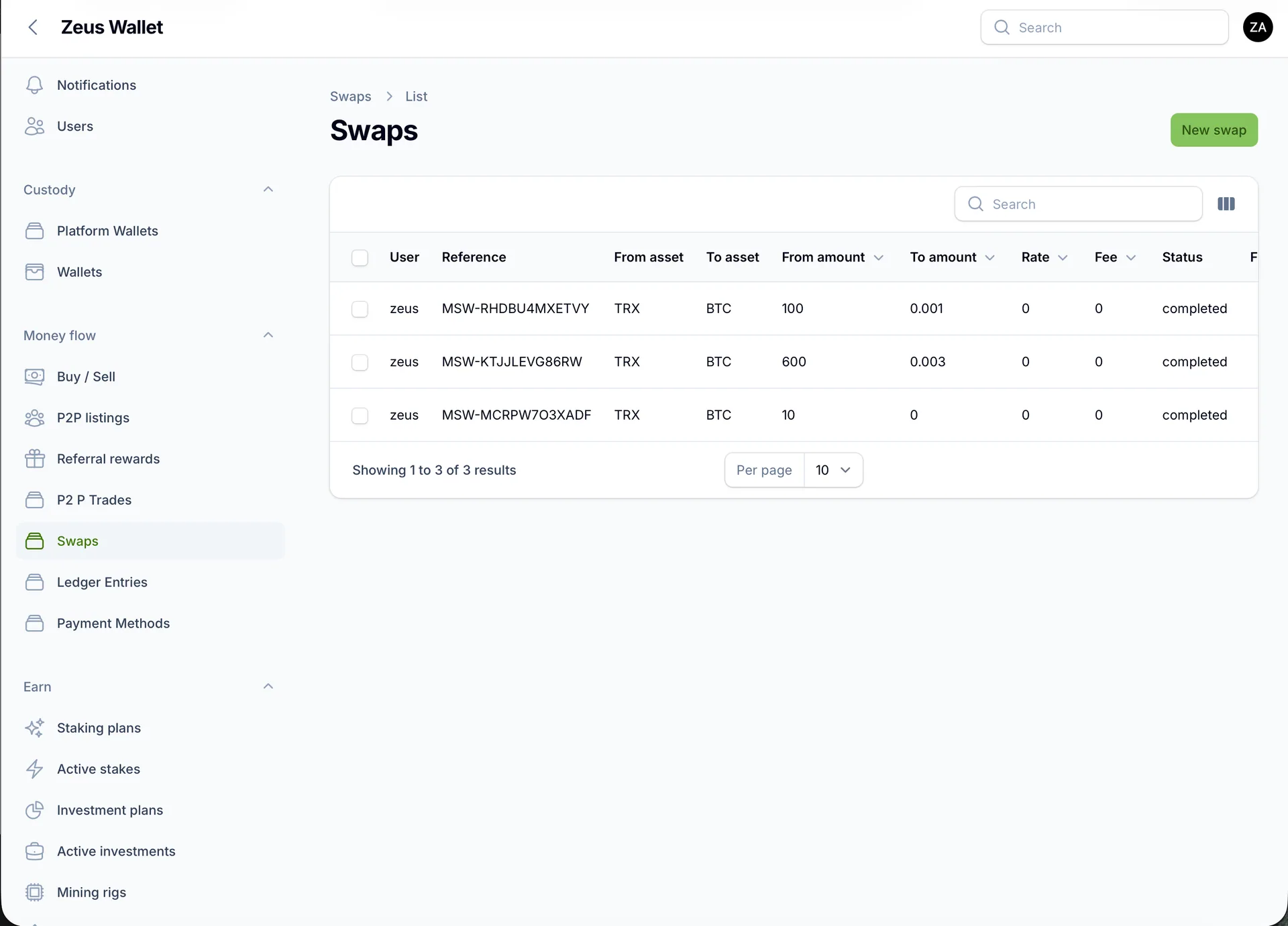The image size is (1288, 926).
Task: Click the P2P listings group icon
Action: click(34, 418)
